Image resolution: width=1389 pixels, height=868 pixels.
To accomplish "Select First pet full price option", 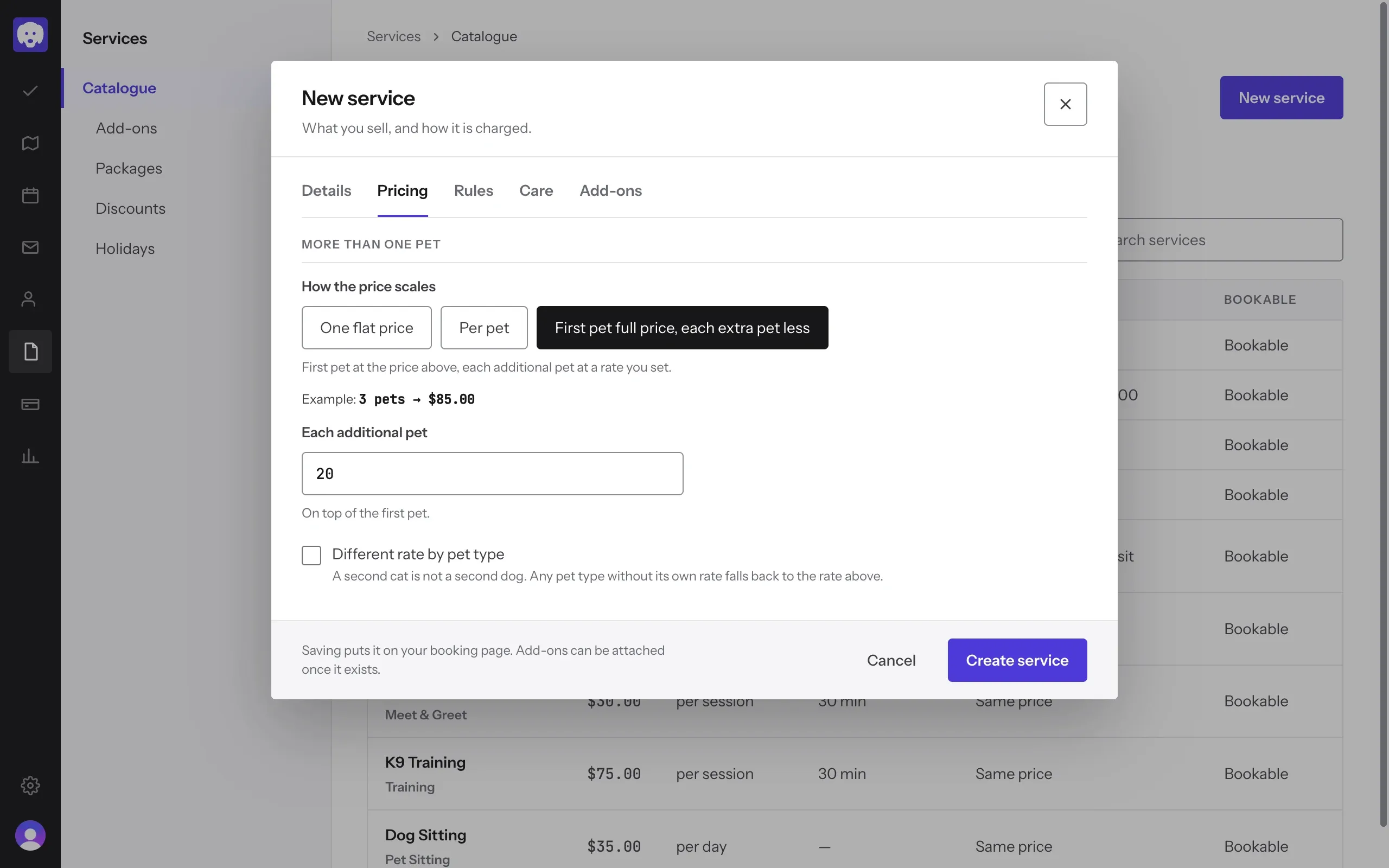I will 682,328.
